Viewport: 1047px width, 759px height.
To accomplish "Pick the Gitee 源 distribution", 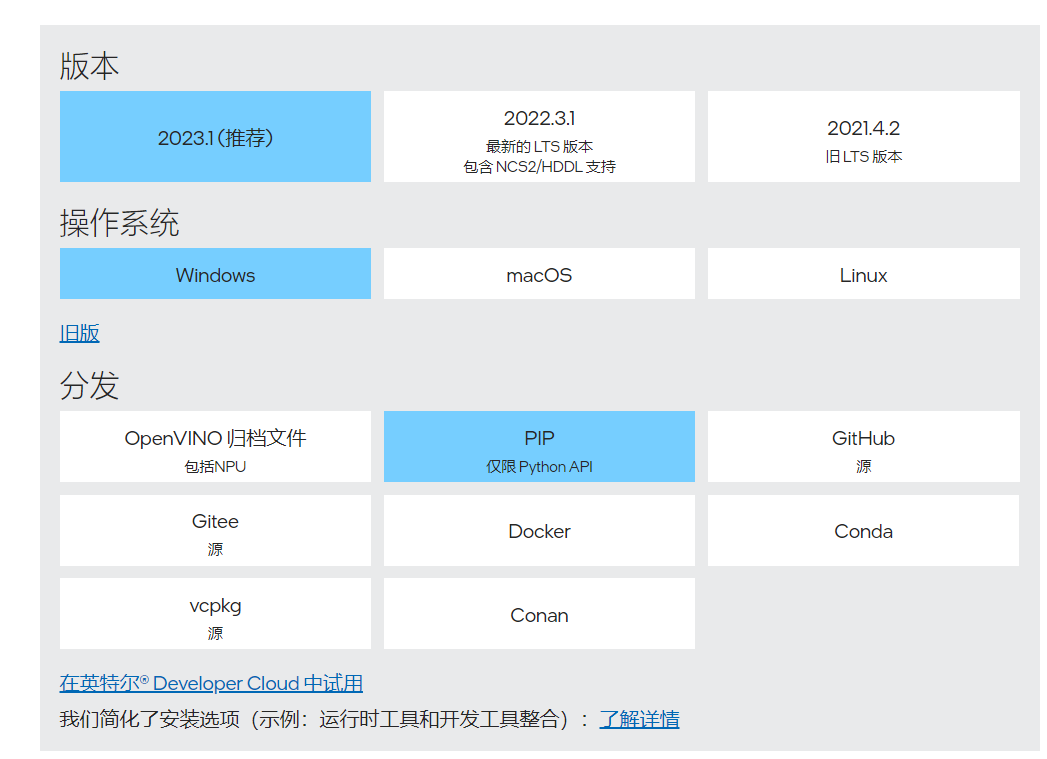I will coord(215,531).
